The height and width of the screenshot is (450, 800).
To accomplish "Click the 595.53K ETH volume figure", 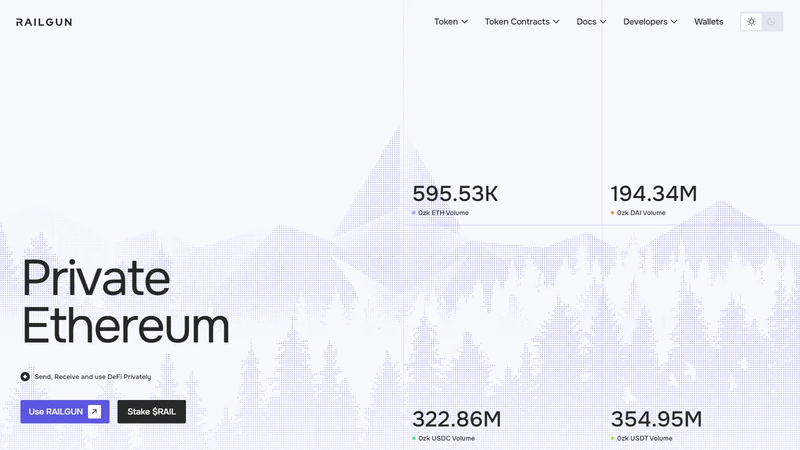I will [x=455, y=194].
